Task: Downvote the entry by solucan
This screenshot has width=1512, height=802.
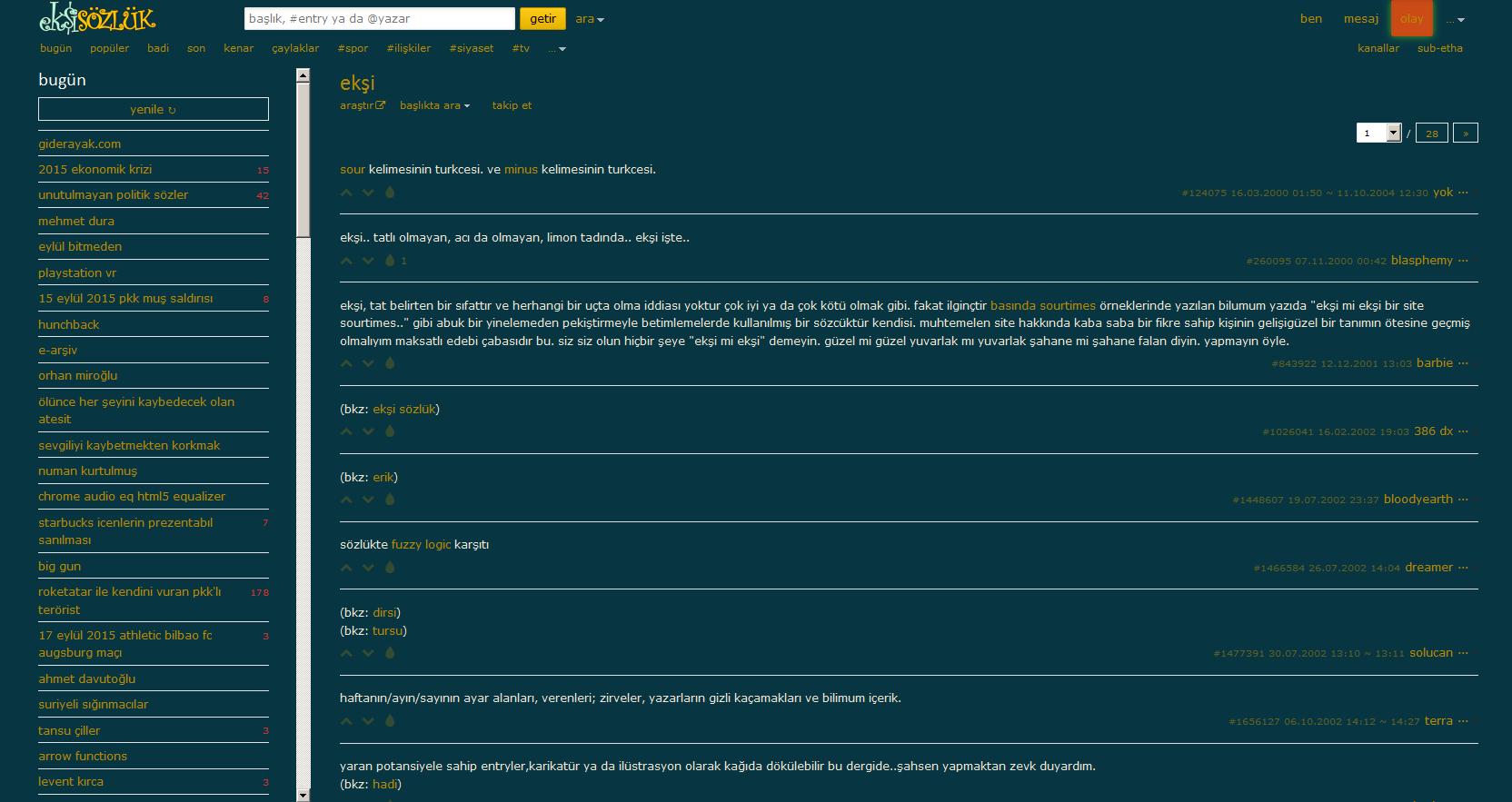Action: click(x=368, y=653)
